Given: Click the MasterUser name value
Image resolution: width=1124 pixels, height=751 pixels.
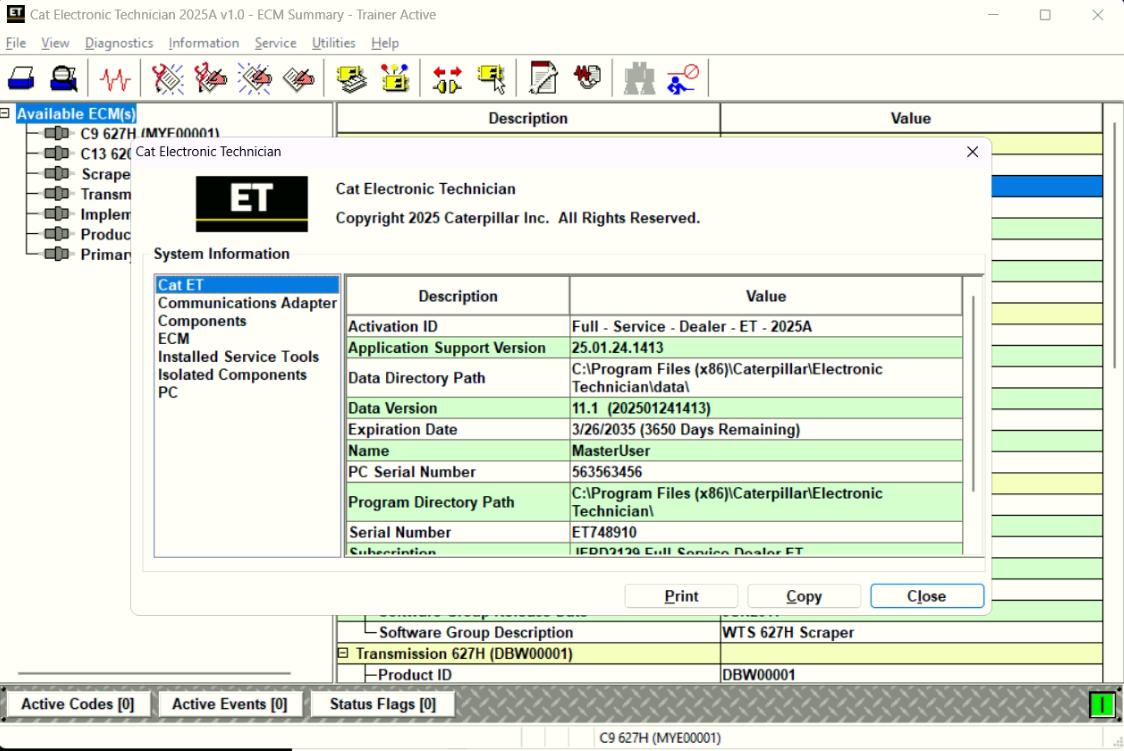Looking at the screenshot, I should coord(611,451).
